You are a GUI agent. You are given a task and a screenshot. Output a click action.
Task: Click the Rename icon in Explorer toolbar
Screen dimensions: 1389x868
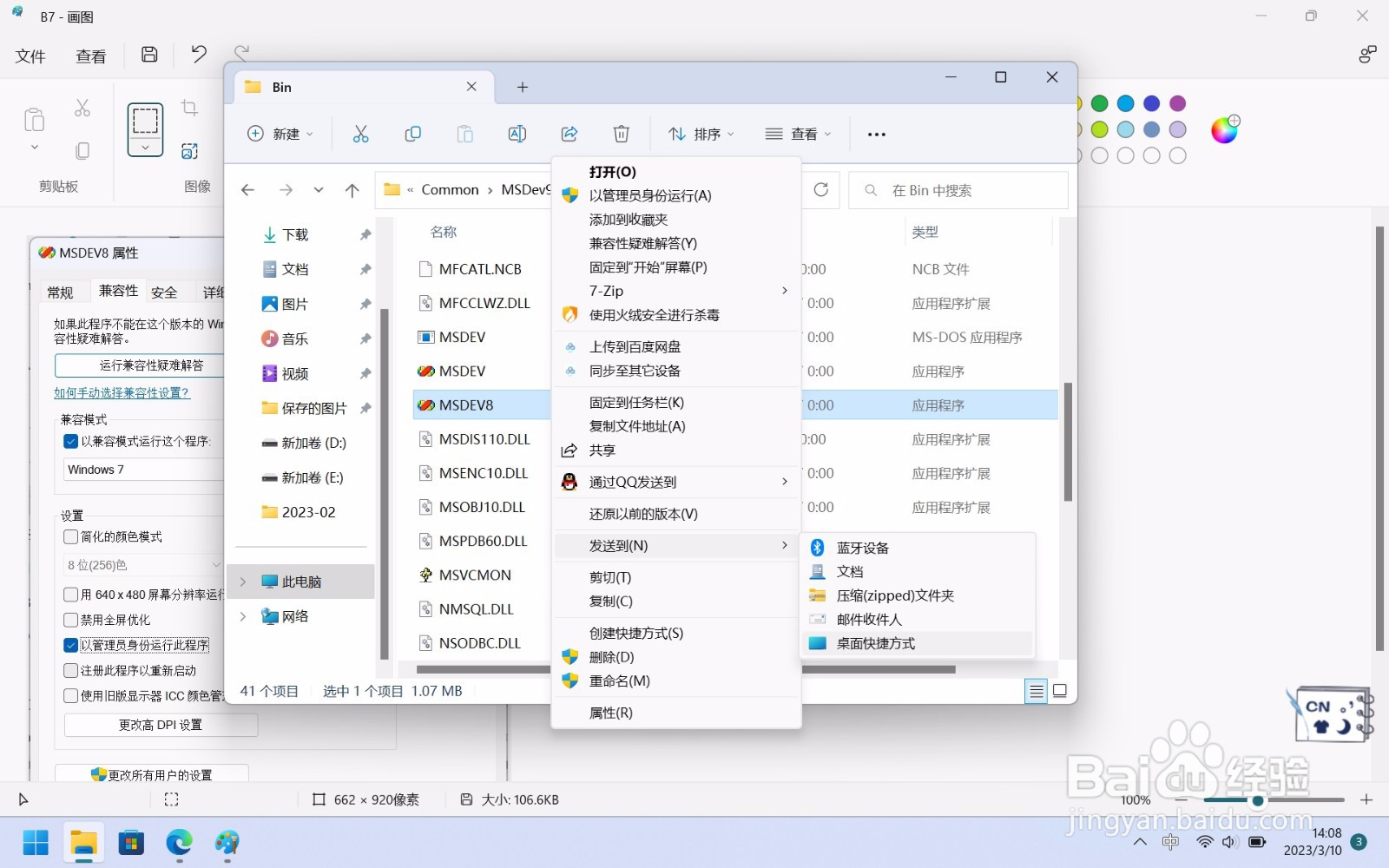coord(517,134)
